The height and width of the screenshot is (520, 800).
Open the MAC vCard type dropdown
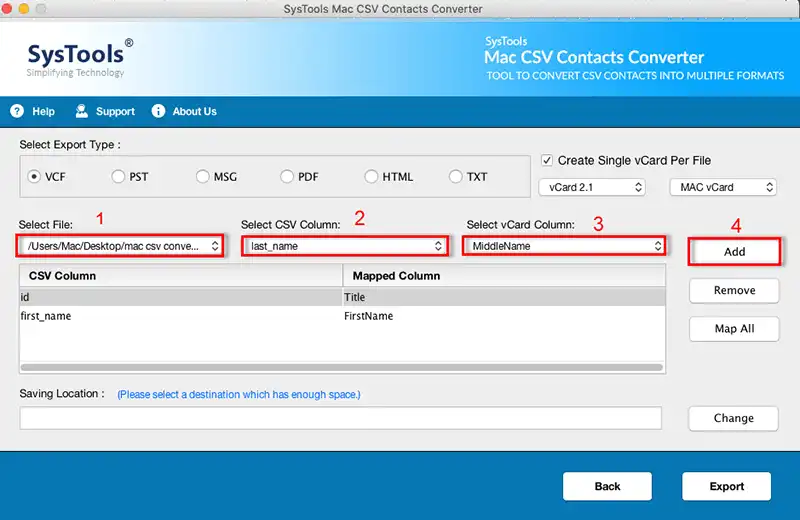click(x=723, y=187)
